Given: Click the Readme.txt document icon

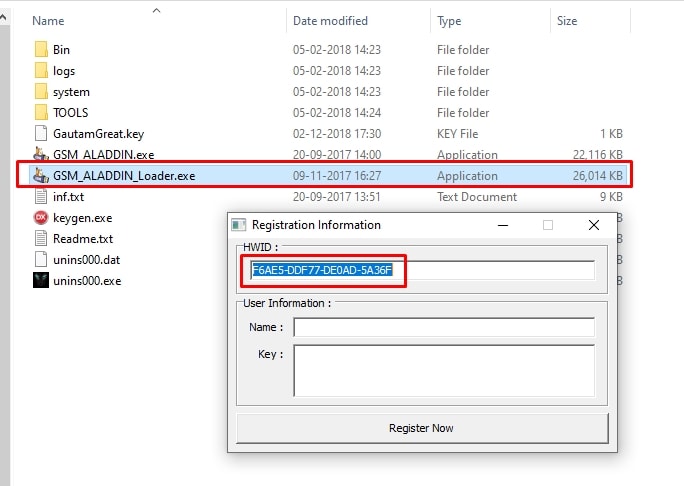Looking at the screenshot, I should click(41, 238).
